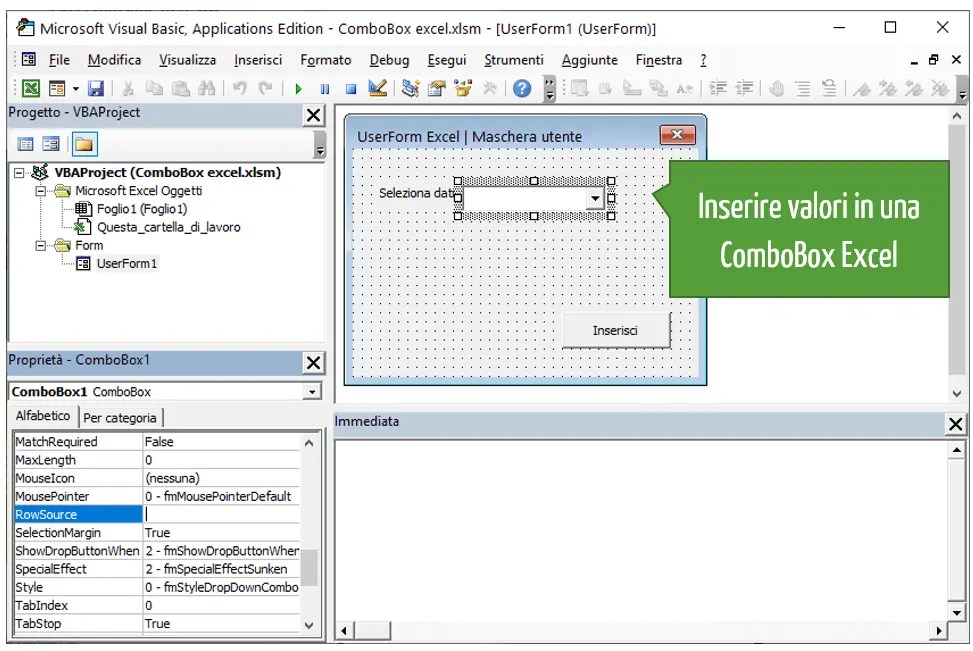Viewport: 973px width, 651px height.
Task: Open VBA Help with the question mark icon
Action: (521, 88)
